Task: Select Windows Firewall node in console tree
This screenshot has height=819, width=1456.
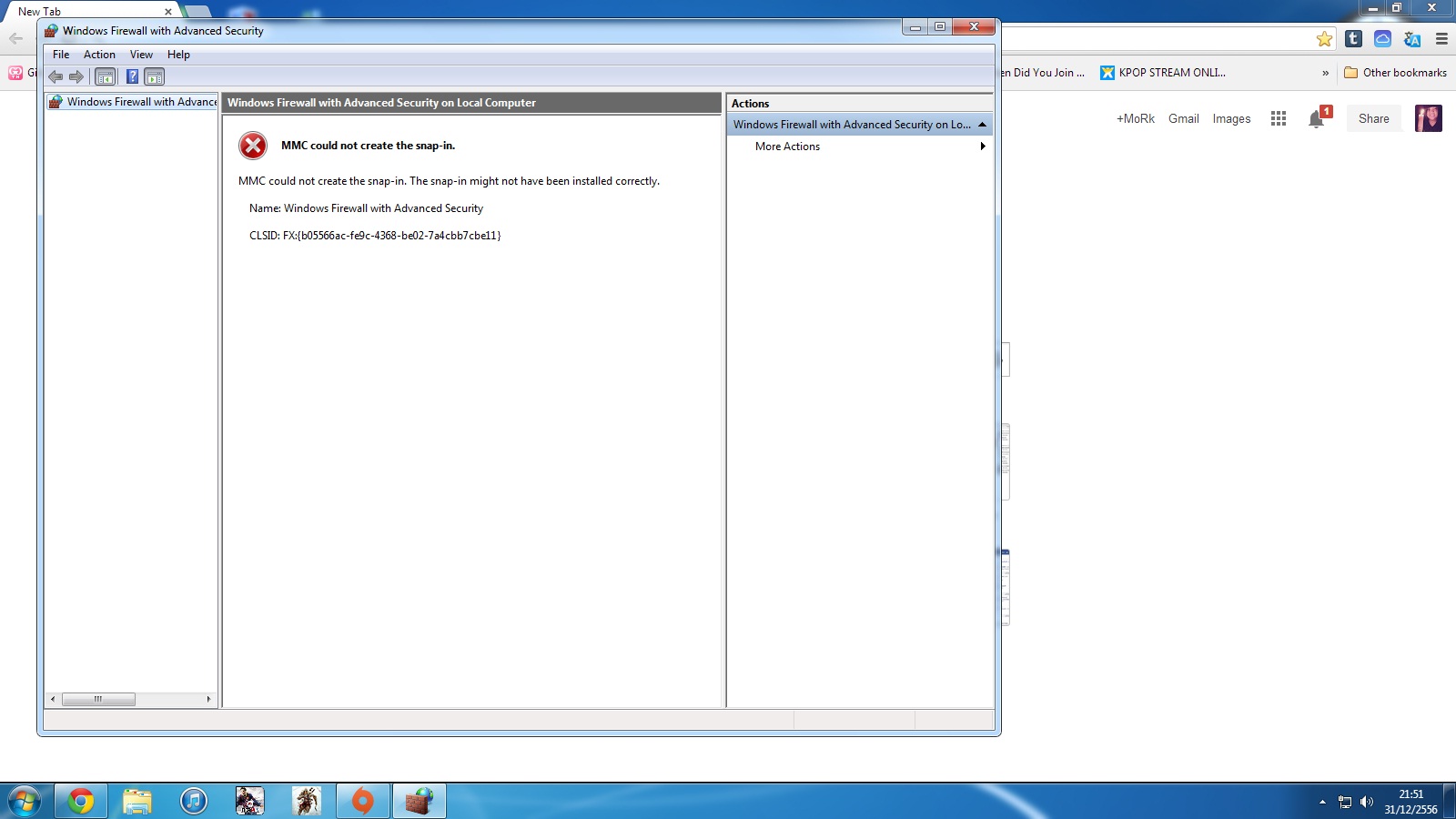Action: [x=133, y=102]
